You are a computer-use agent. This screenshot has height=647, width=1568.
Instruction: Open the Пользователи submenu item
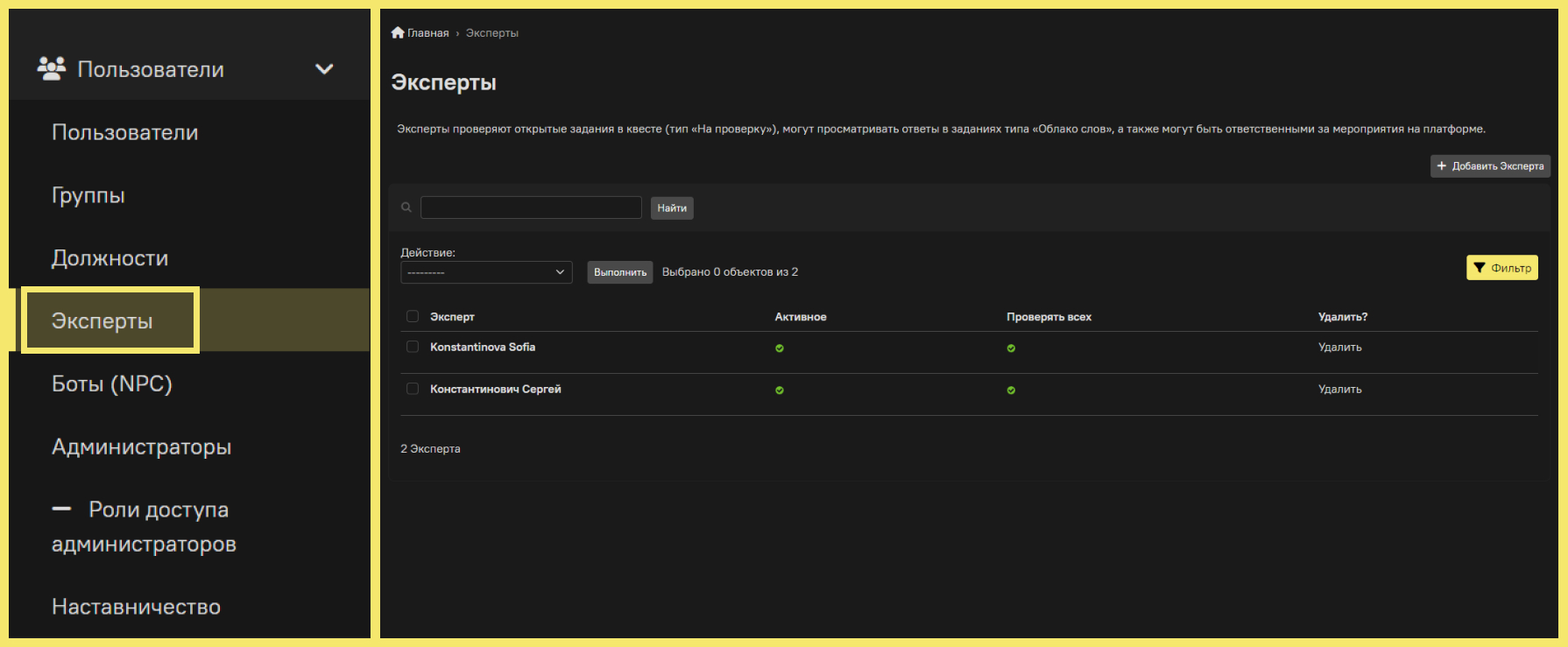point(125,132)
